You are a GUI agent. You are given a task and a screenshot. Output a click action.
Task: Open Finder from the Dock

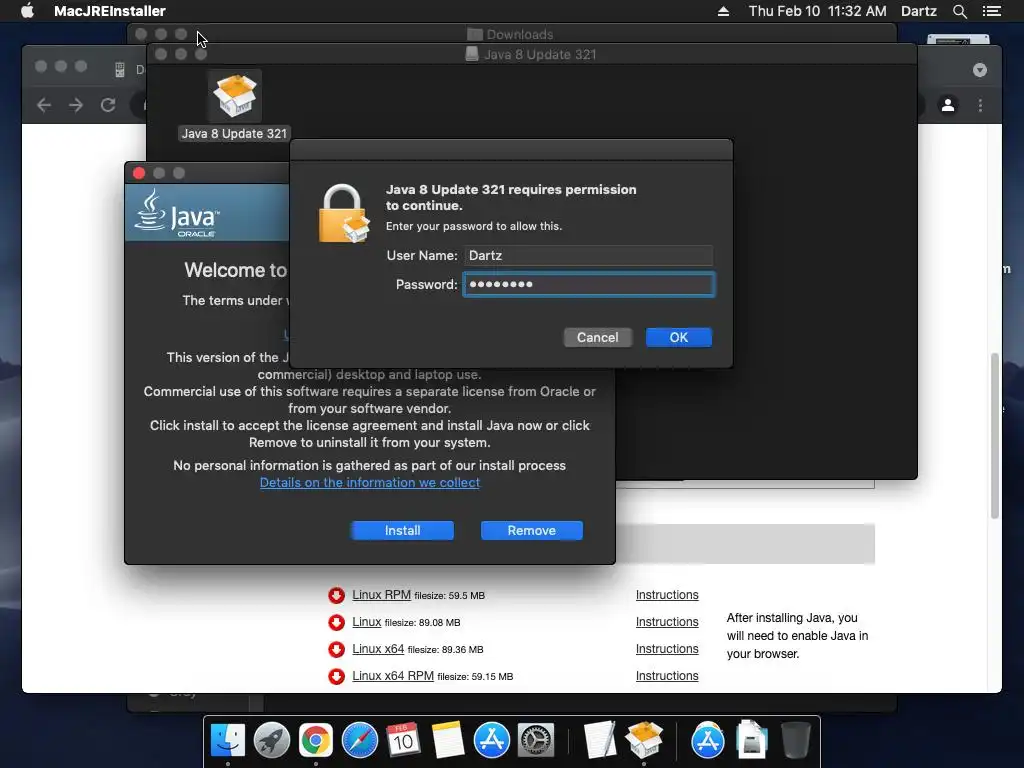click(x=227, y=741)
